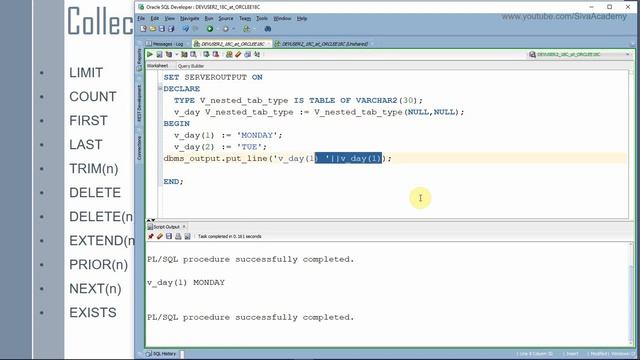
Task: Click the Forward navigation button
Action: [225, 29]
